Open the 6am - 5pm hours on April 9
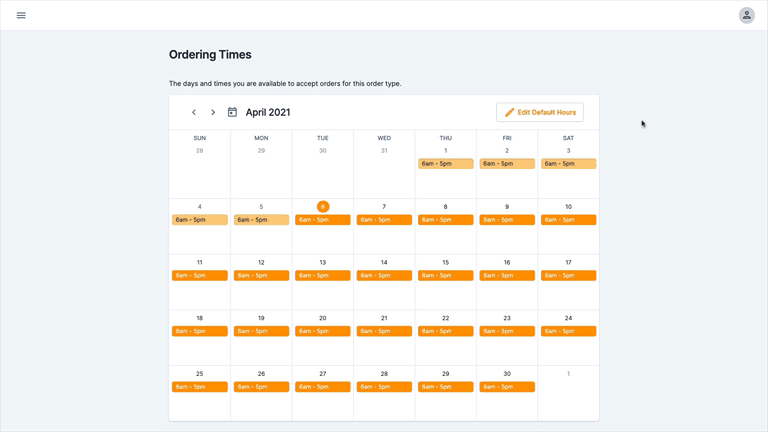The image size is (768, 432). (x=507, y=220)
